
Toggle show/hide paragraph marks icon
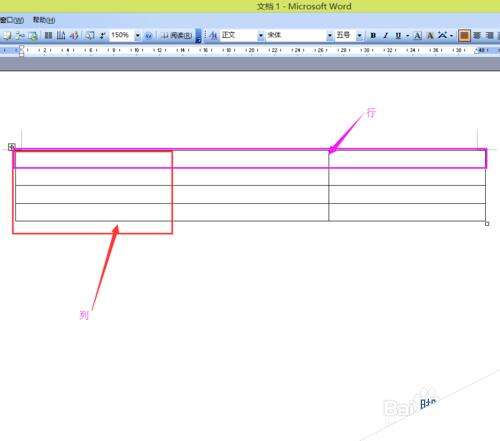click(x=103, y=35)
